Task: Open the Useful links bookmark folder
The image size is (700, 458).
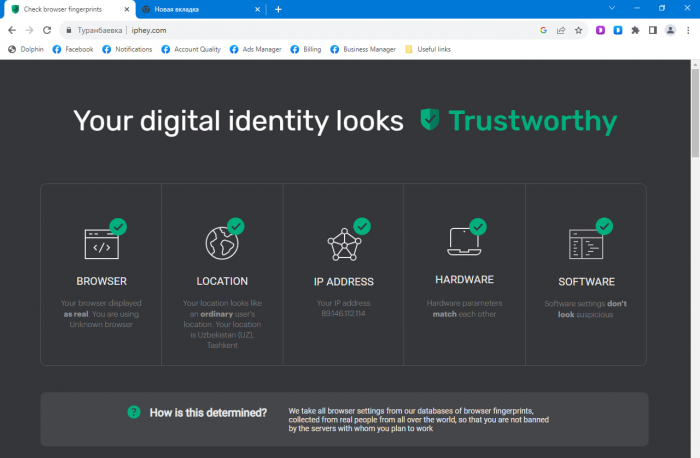Action: [x=428, y=49]
